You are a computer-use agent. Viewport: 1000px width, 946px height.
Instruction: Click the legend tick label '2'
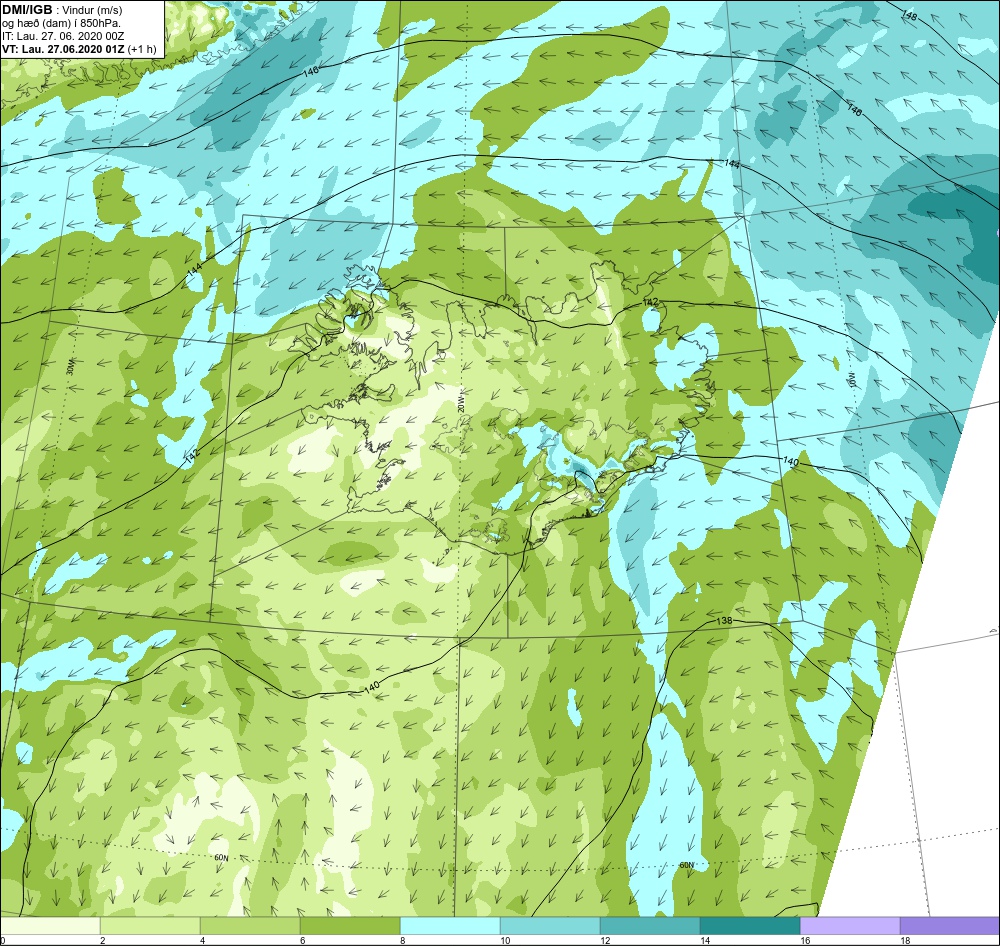pyautogui.click(x=103, y=940)
